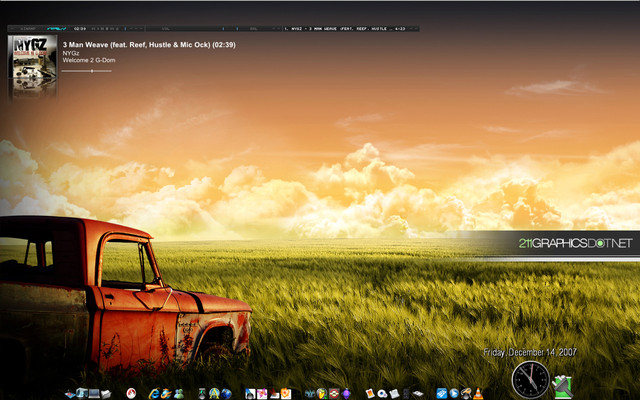Image resolution: width=640 pixels, height=400 pixels.
Task: Open FL Studio fruit icon in dock
Action: coord(286,393)
